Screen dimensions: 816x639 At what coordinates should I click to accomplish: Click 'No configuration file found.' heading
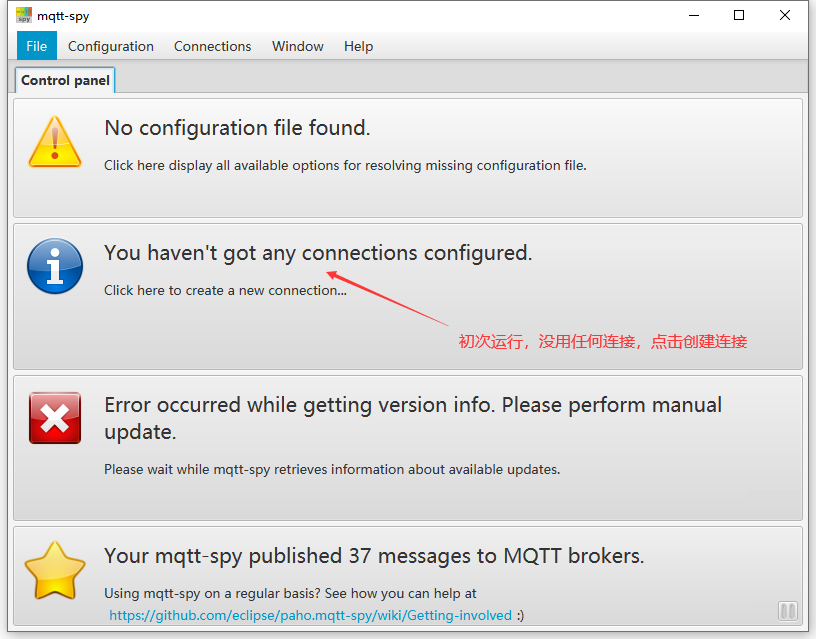coord(237,128)
